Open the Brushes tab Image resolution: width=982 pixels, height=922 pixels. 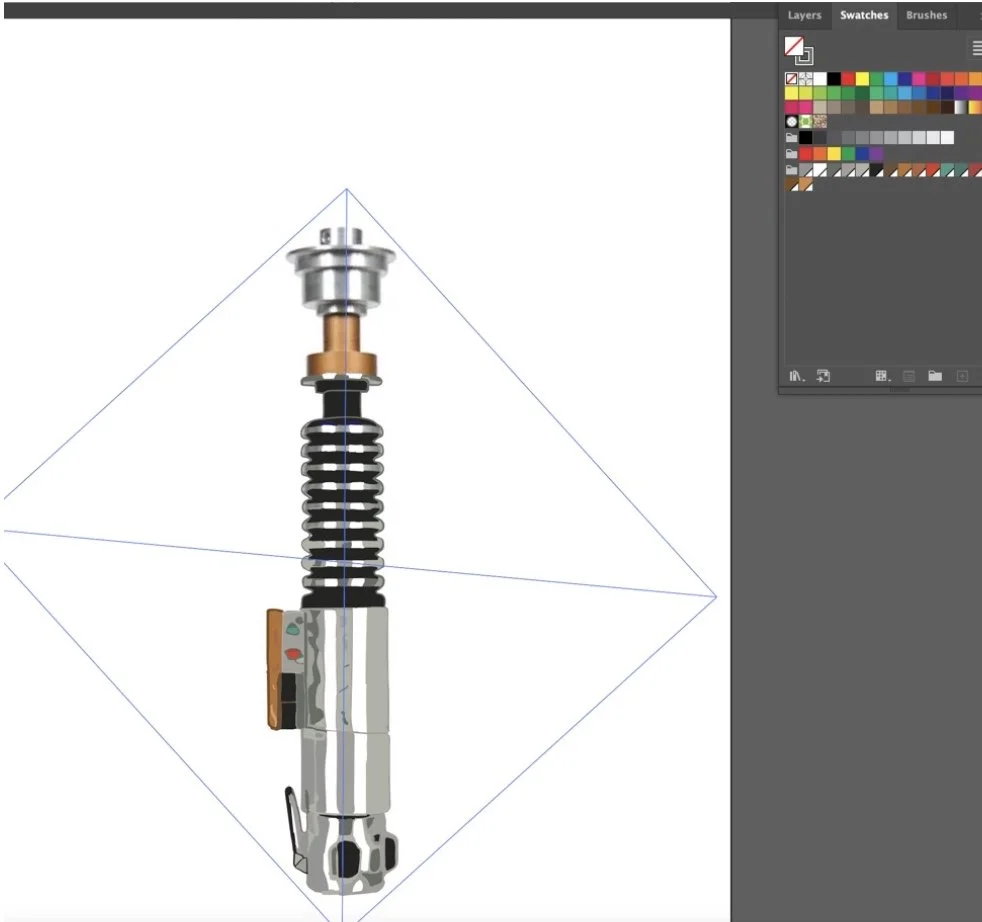tap(926, 15)
